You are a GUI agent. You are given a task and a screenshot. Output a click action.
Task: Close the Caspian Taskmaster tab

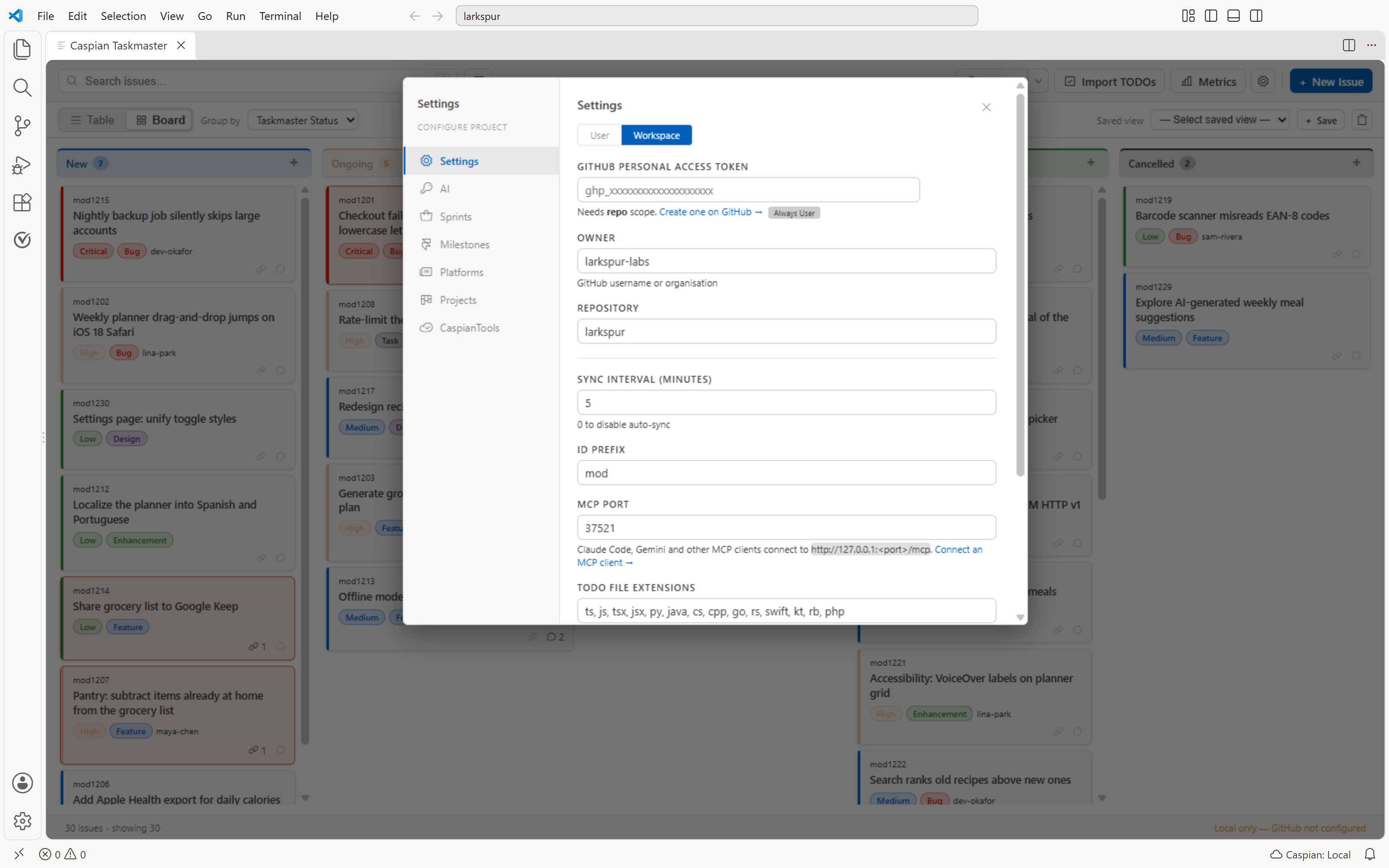(181, 45)
